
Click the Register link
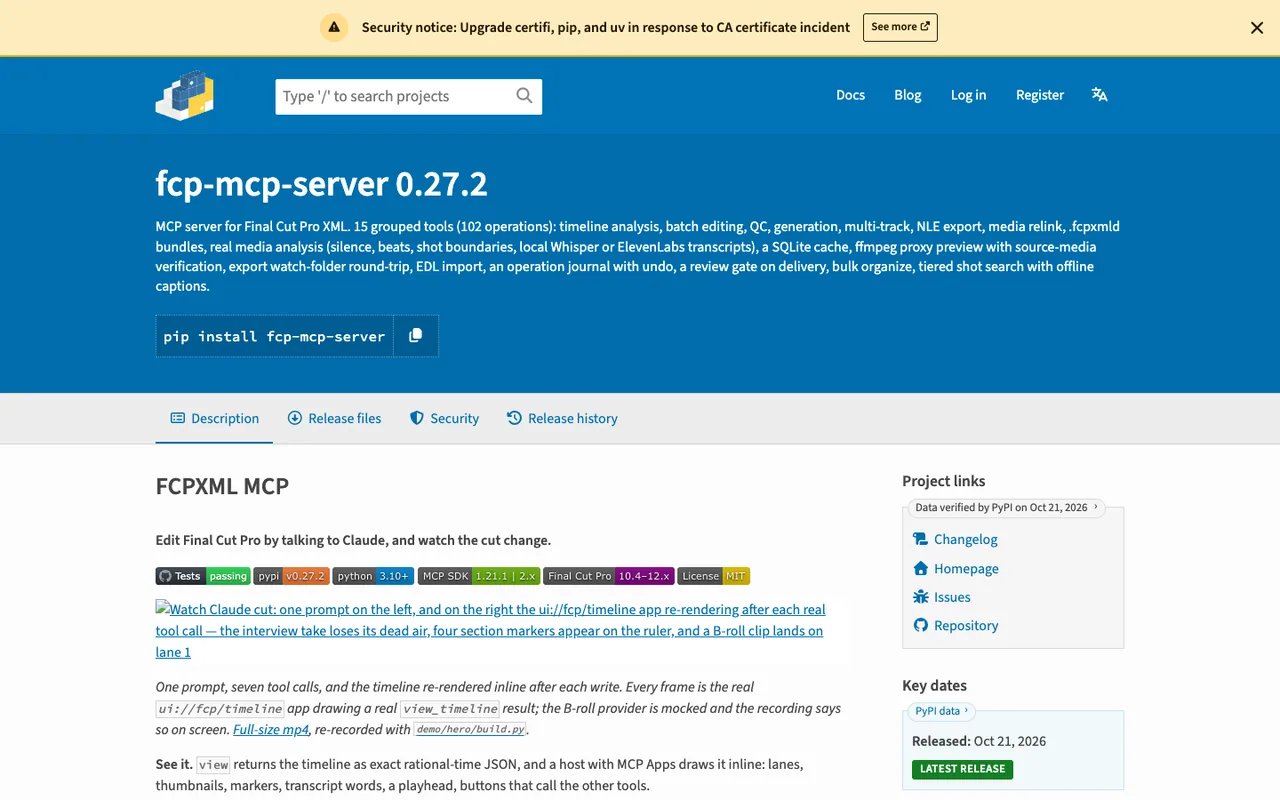tap(1040, 95)
